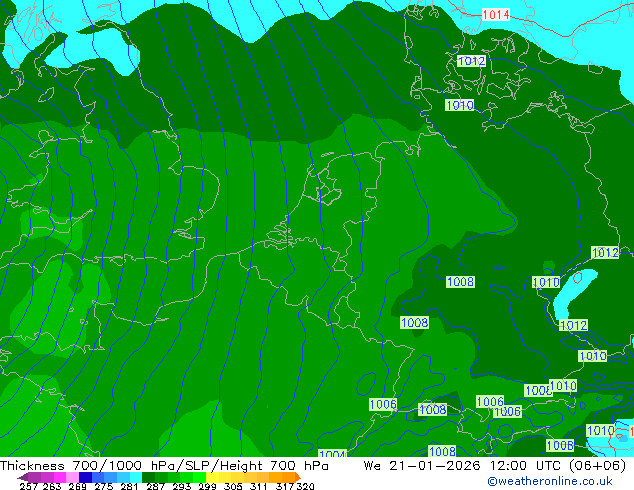Screen dimensions: 634x490
Task: Select the light pink legend swatch
Action: 72,477
